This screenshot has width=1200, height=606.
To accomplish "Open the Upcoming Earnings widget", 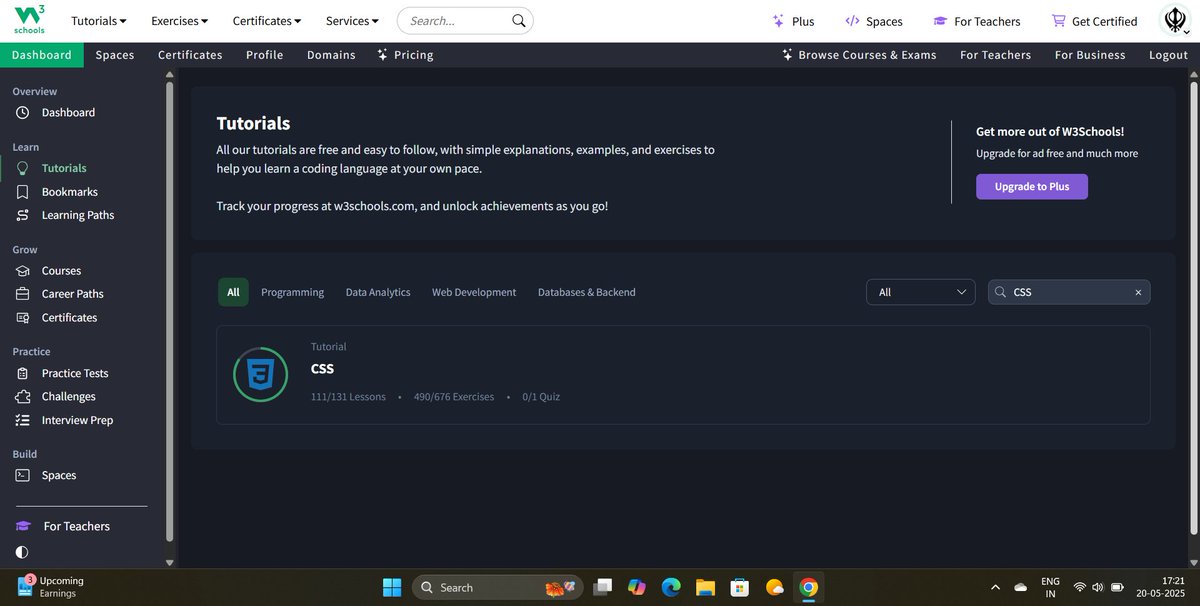I will 51,587.
